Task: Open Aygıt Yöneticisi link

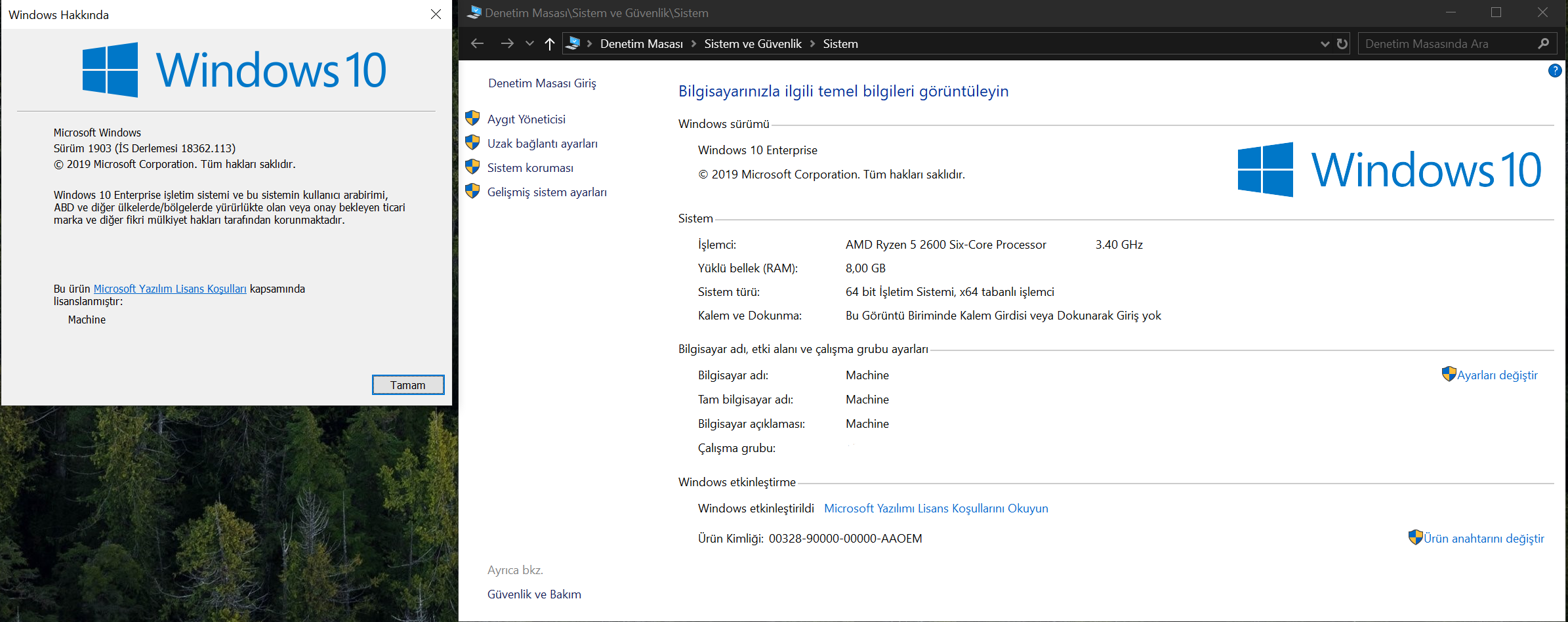Action: point(526,119)
